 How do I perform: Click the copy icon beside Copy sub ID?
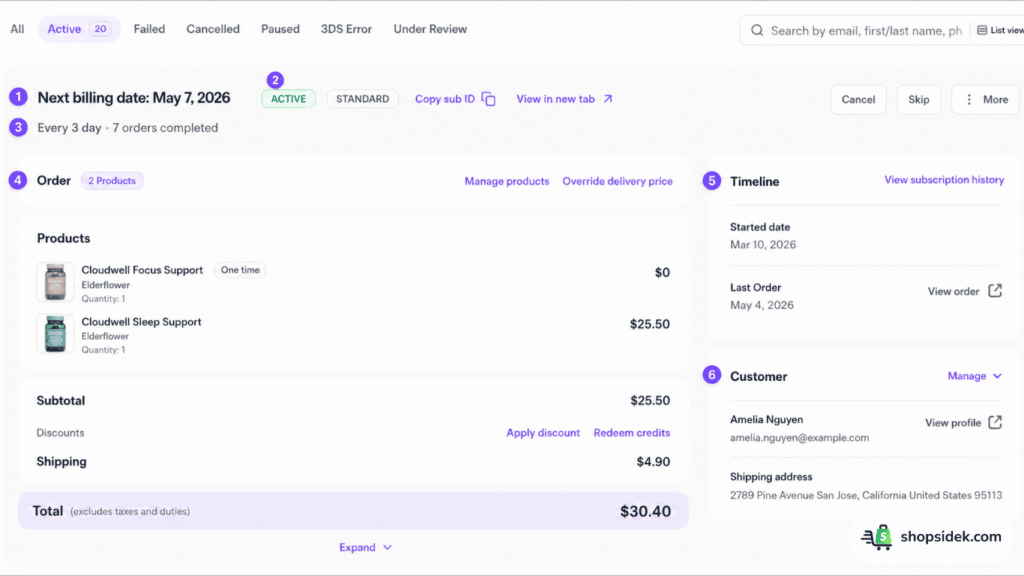(488, 99)
